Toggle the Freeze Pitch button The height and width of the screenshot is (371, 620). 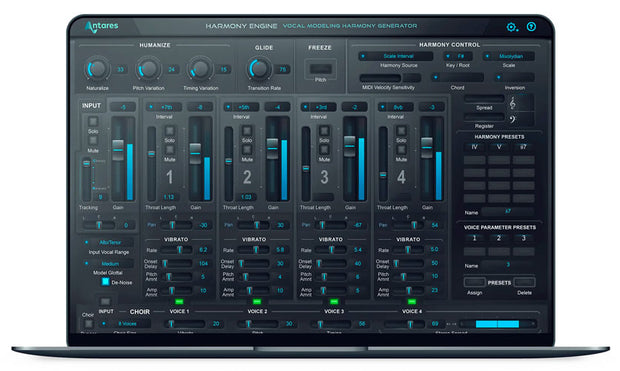pos(321,69)
